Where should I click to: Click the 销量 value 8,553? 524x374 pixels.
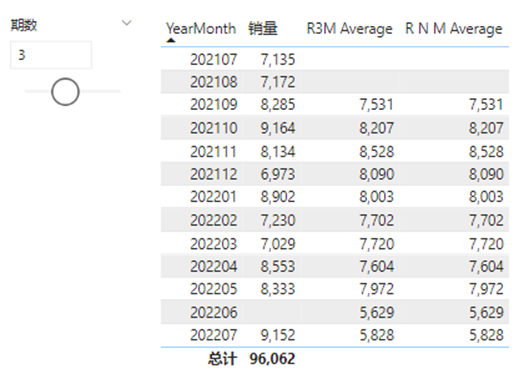tap(278, 266)
